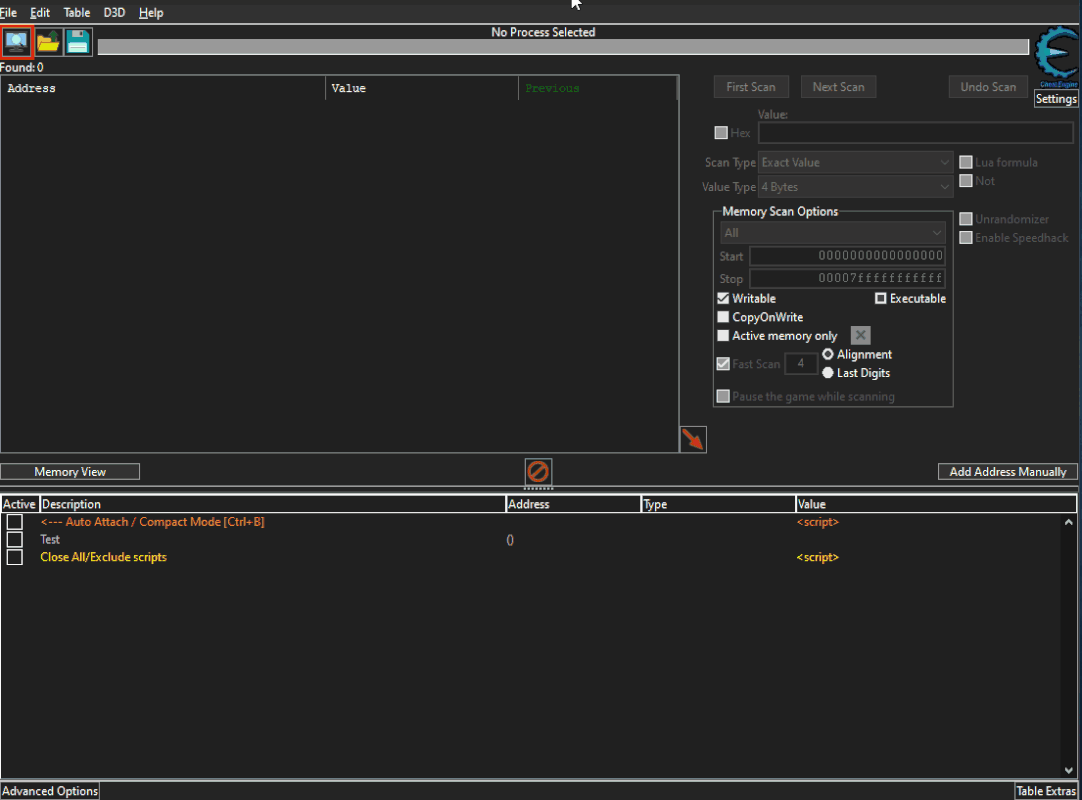This screenshot has width=1082, height=800.
Task: Open the Edit menu
Action: (39, 12)
